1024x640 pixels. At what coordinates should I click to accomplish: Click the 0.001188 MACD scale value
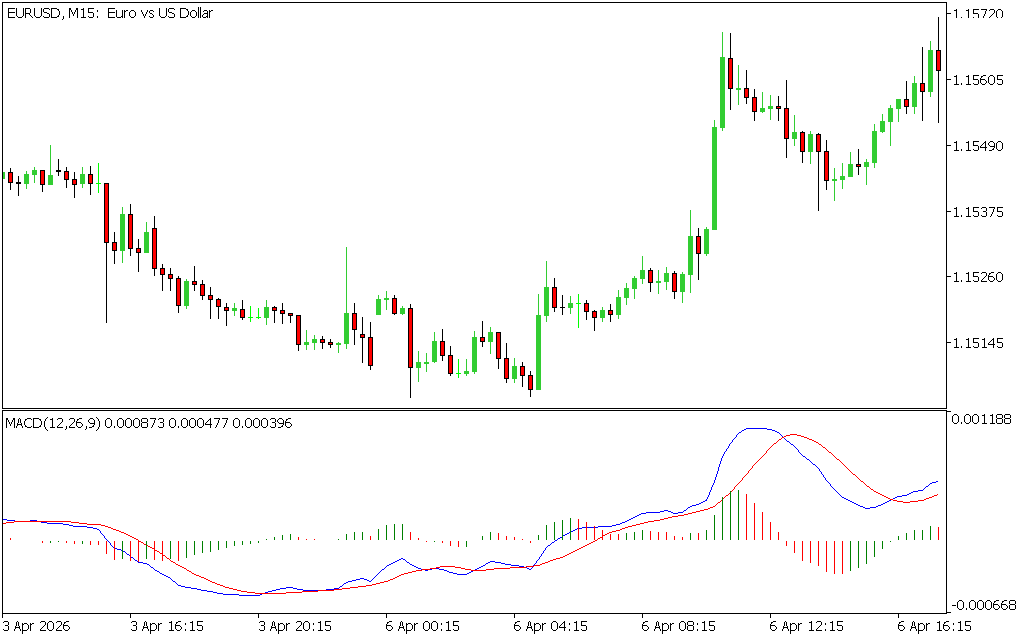985,420
